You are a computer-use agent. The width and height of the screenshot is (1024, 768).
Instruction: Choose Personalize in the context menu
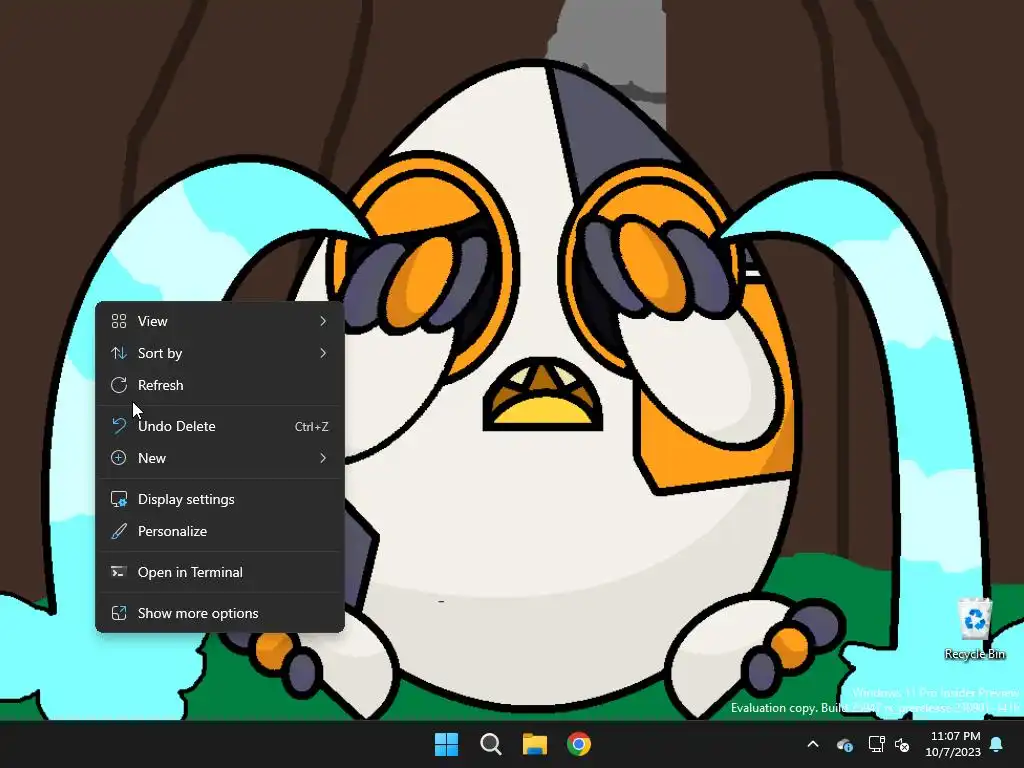[219, 531]
